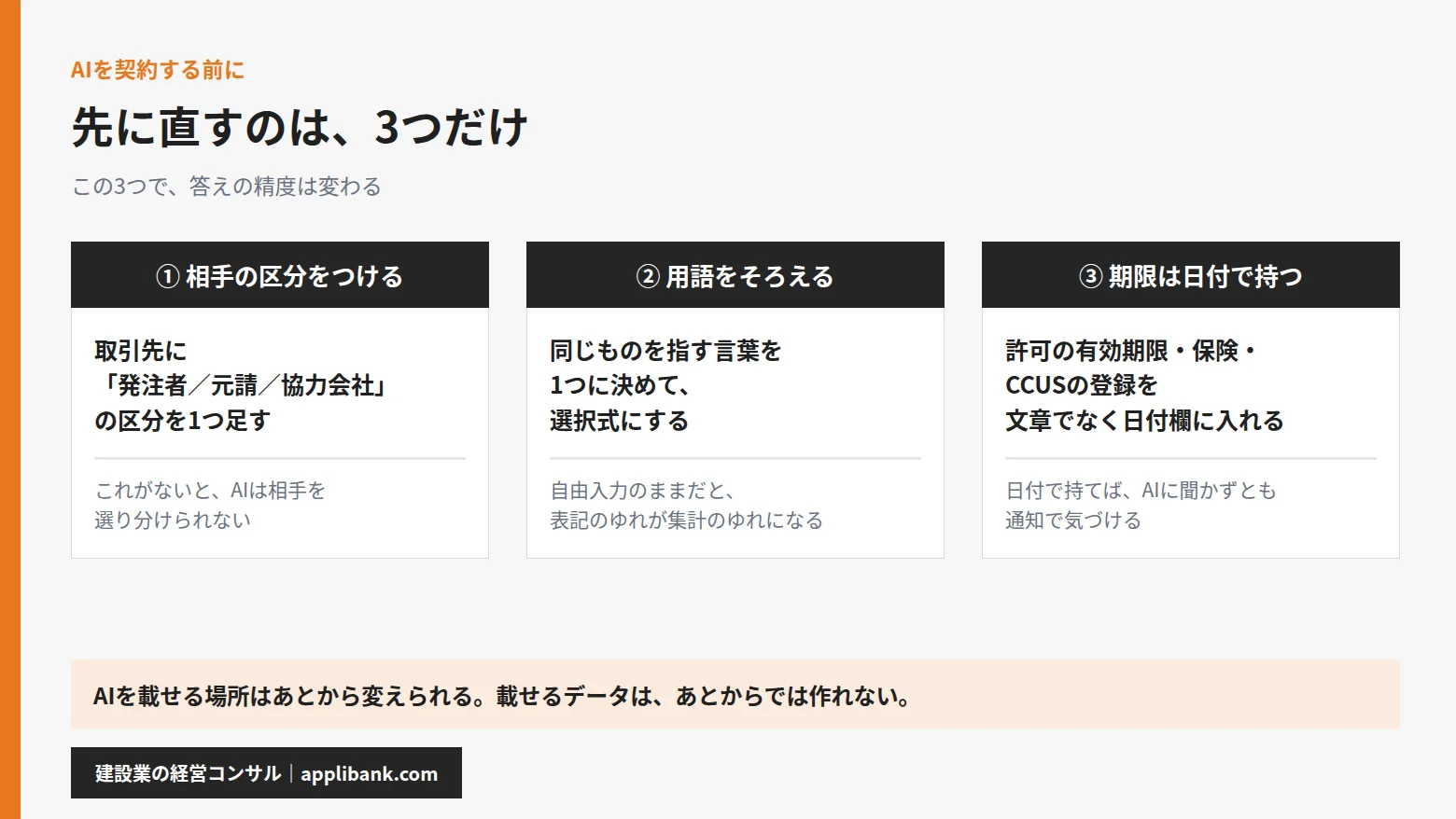Click the text '取引先に'
1456x819 pixels.
point(141,351)
